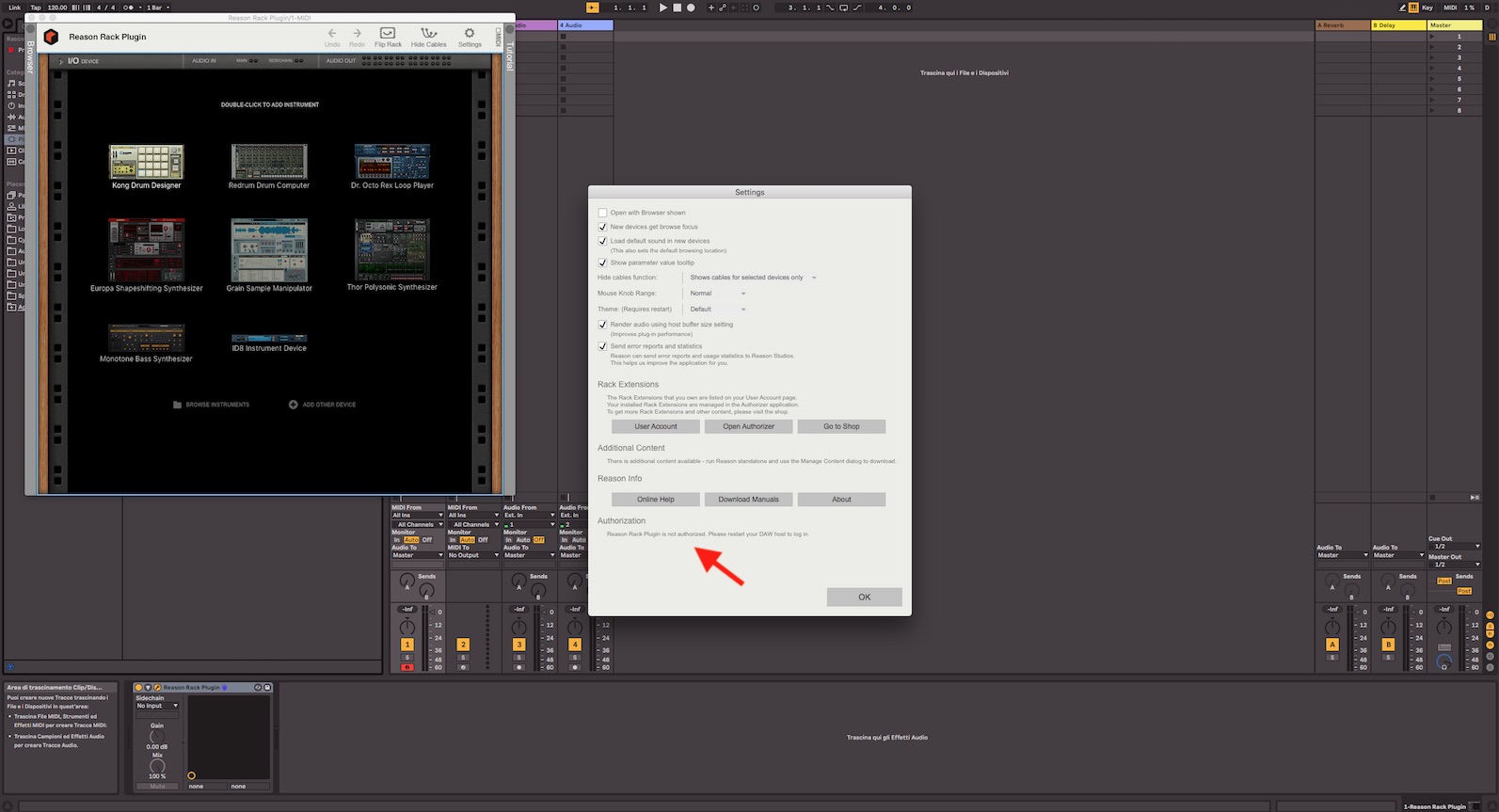Open Mouse Knob Range dropdown
This screenshot has height=812, width=1499.
point(717,294)
